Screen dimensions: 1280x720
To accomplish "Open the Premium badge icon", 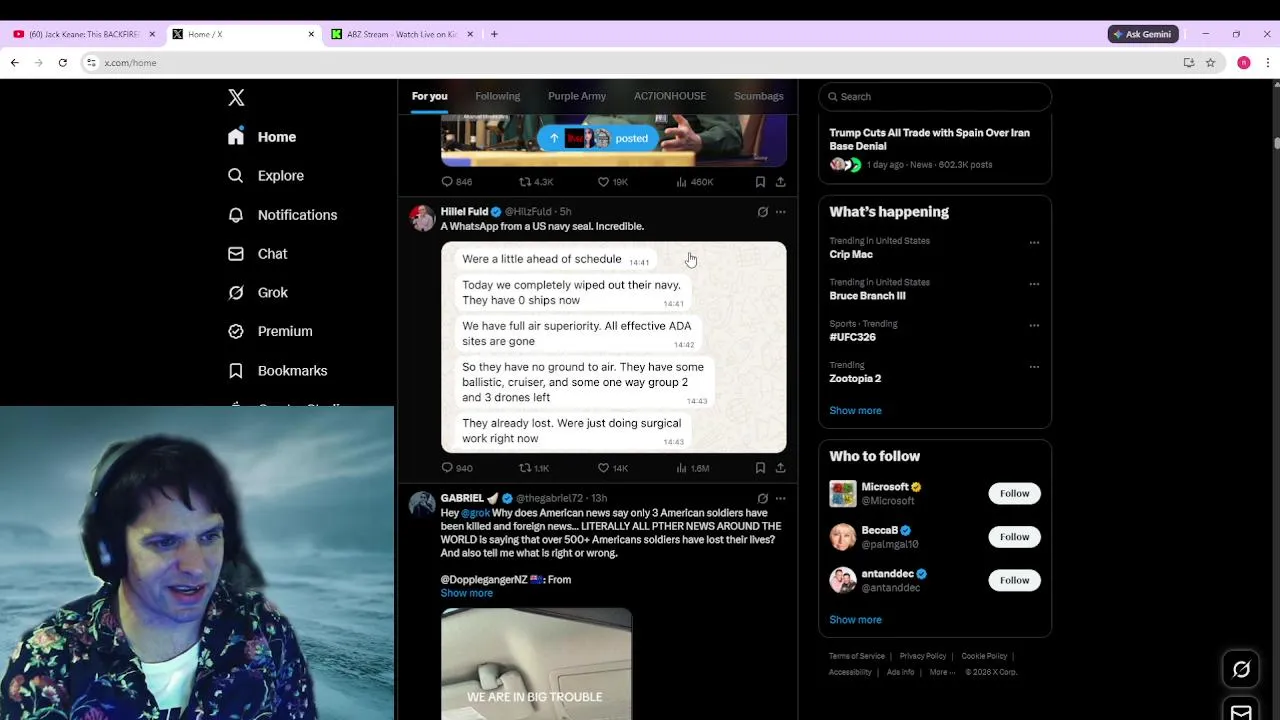I will click(236, 331).
